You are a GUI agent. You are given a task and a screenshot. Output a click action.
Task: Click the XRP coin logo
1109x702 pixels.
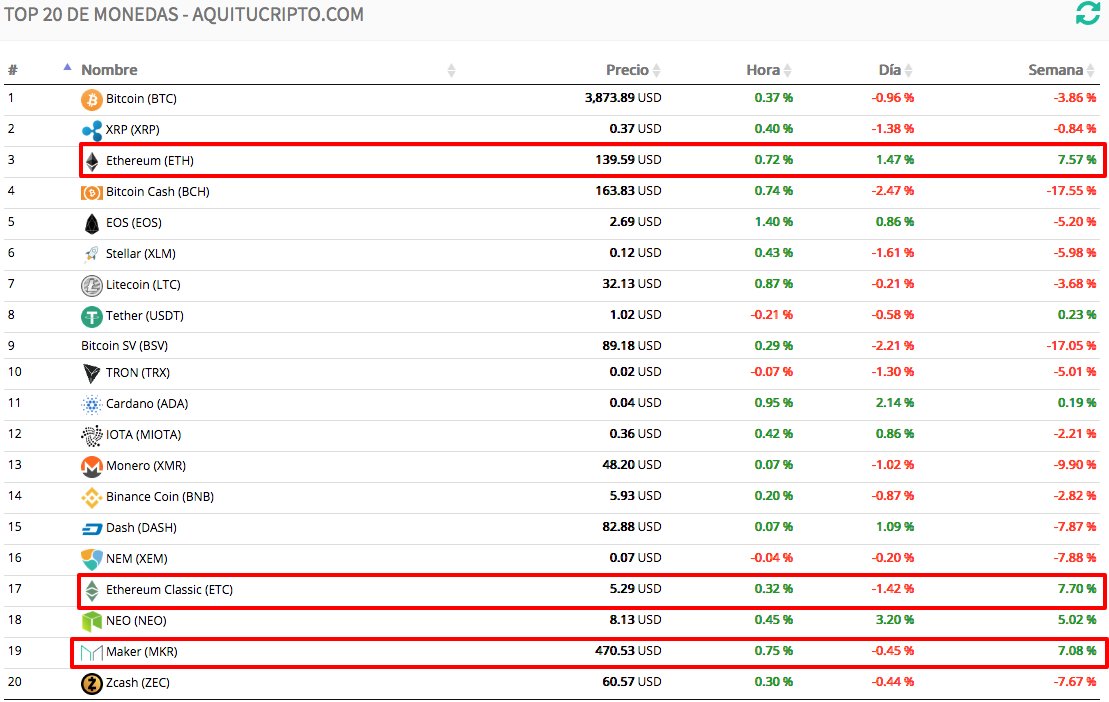(91, 131)
